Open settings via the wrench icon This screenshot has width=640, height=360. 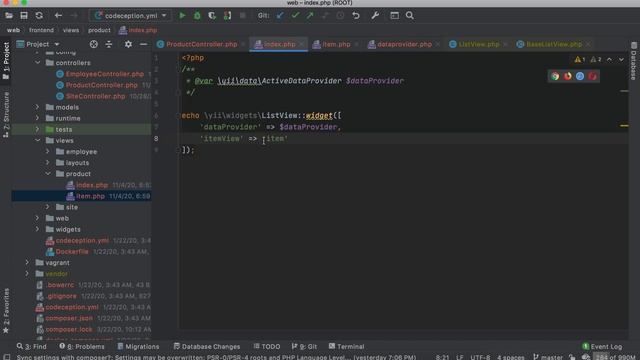click(375, 16)
